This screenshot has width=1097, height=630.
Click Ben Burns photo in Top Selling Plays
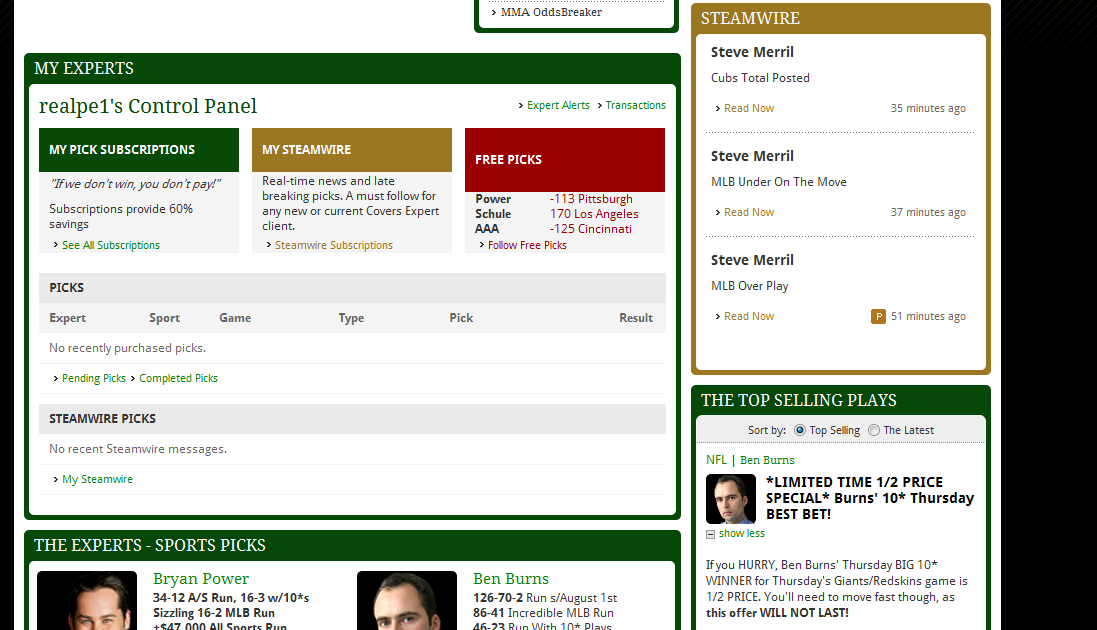pyautogui.click(x=731, y=499)
